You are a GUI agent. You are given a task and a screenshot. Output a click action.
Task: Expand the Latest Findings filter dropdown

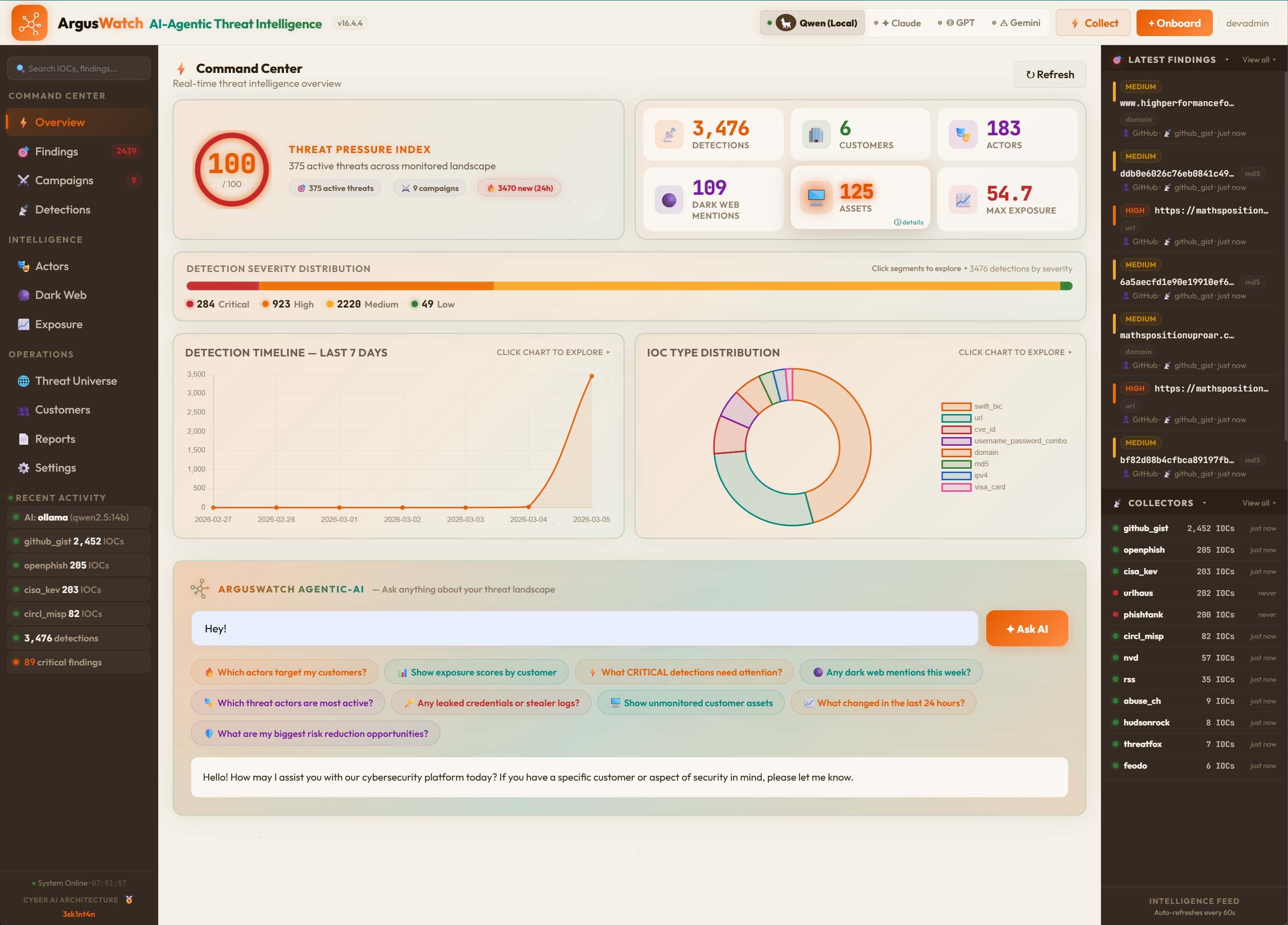coord(1227,59)
